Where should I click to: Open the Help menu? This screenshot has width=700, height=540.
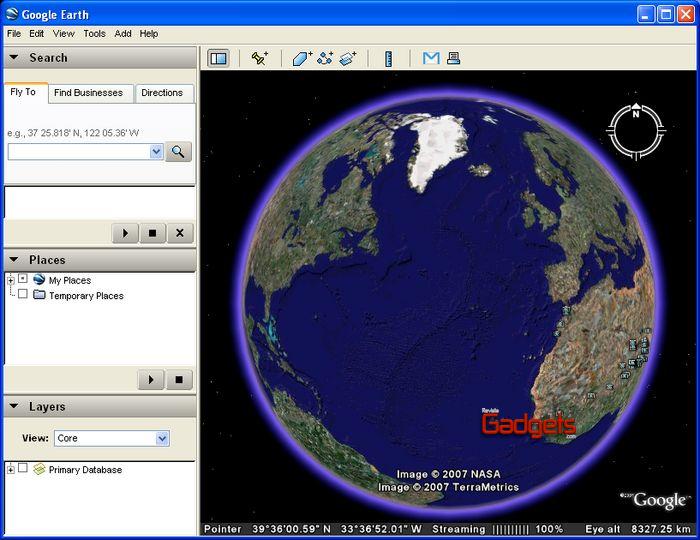point(149,34)
